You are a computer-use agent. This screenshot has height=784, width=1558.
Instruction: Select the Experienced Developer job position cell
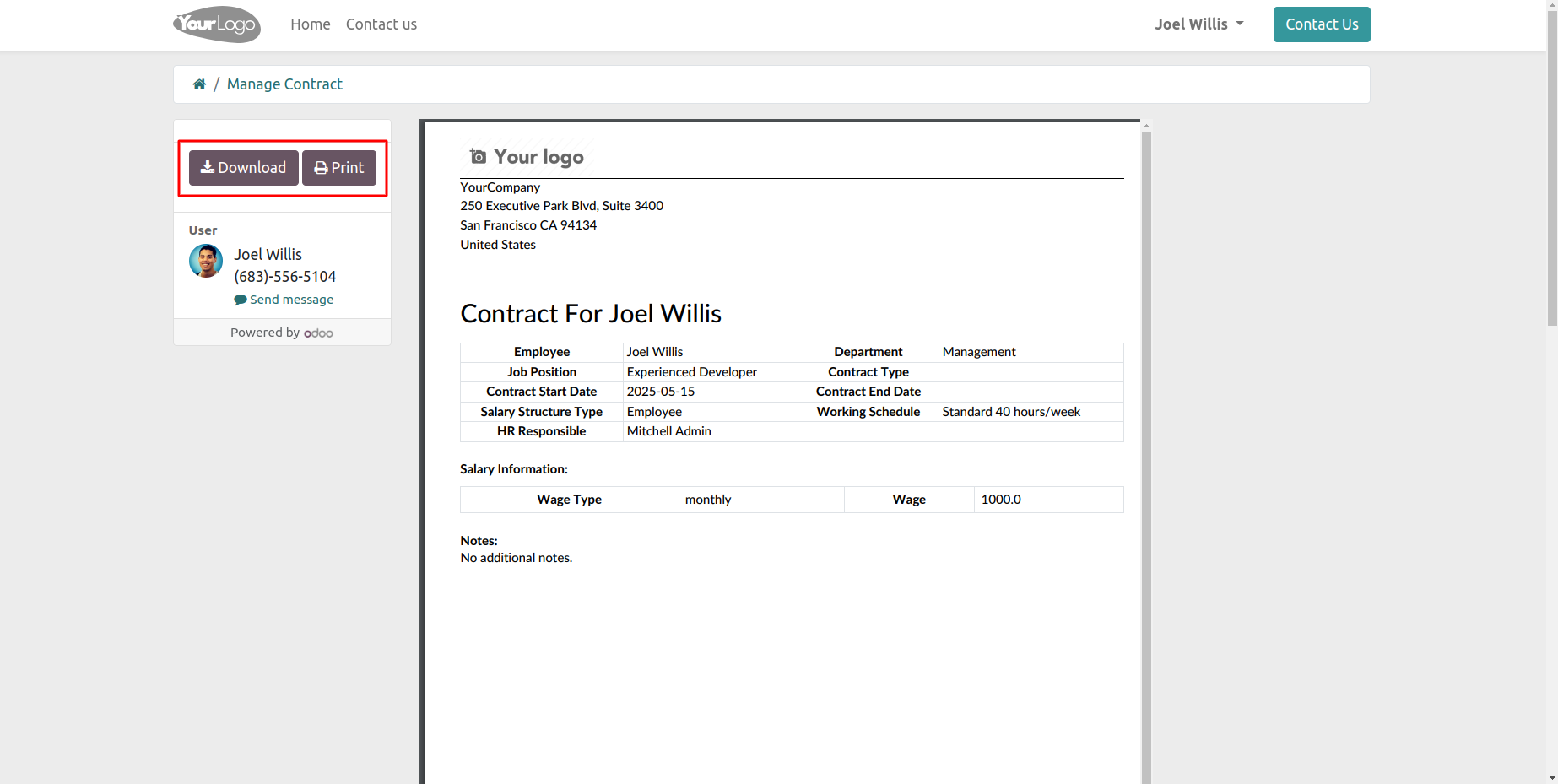coord(710,372)
